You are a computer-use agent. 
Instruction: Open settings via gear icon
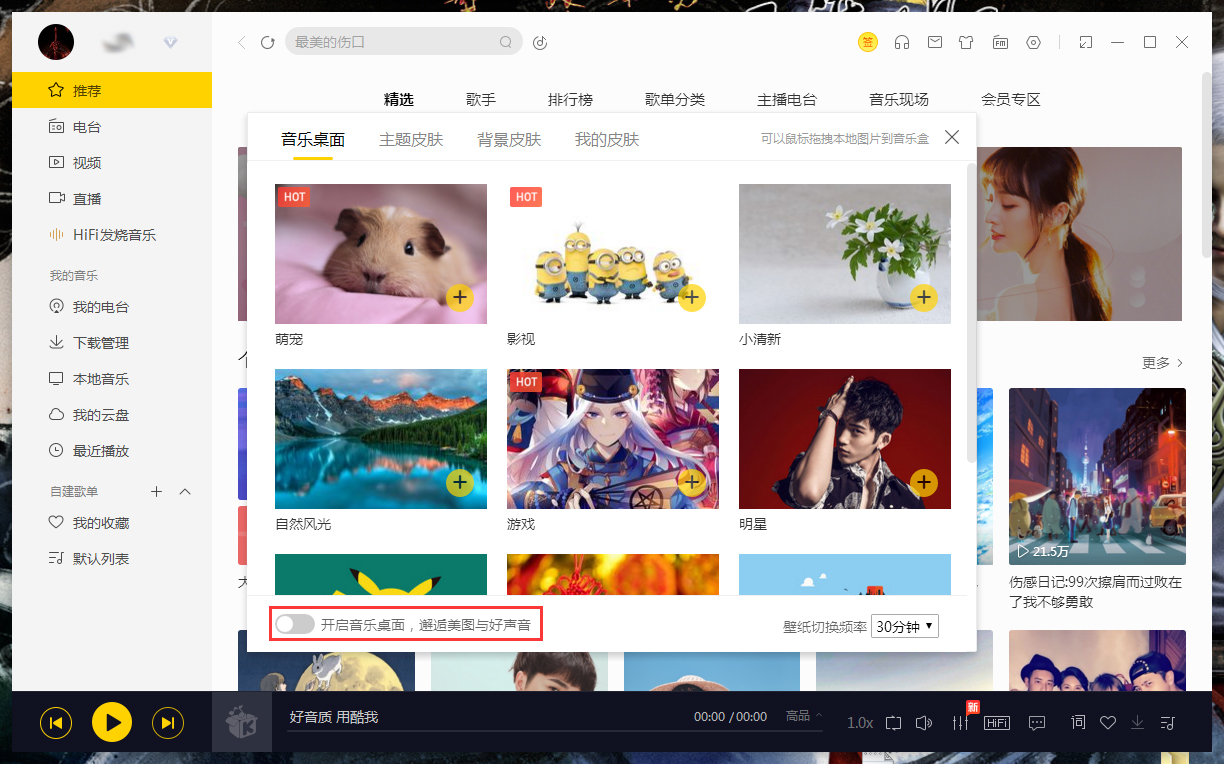click(x=1033, y=42)
